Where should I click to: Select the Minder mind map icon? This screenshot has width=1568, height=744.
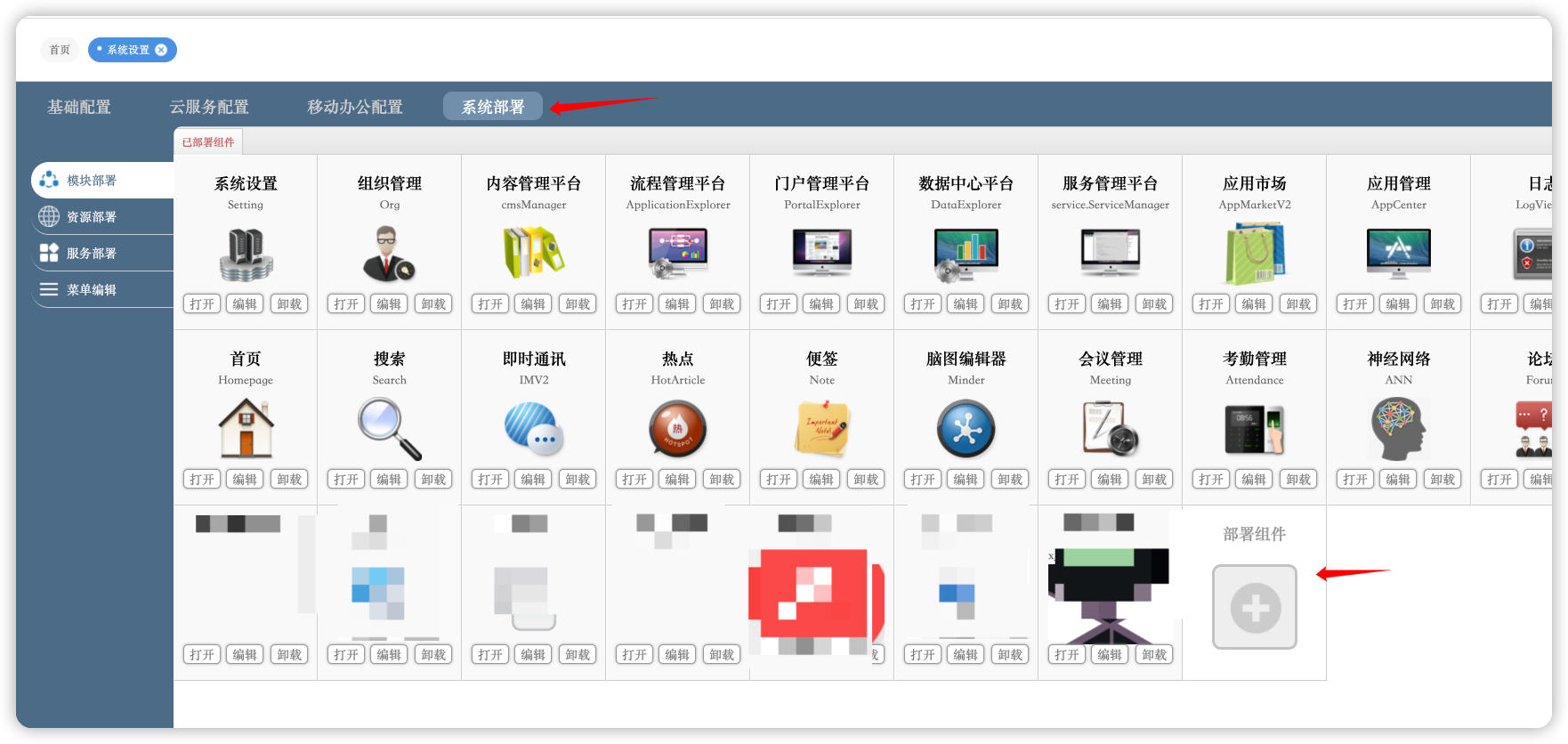click(x=966, y=428)
